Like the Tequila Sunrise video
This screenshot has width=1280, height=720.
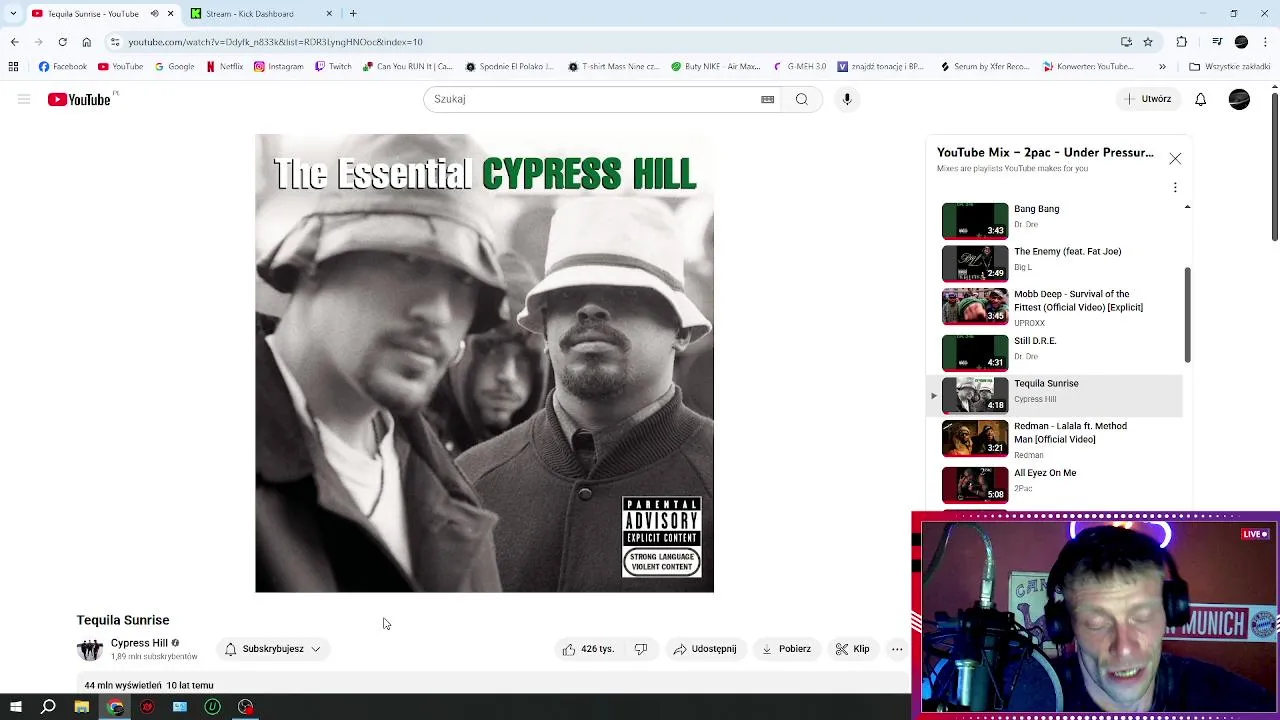point(588,649)
